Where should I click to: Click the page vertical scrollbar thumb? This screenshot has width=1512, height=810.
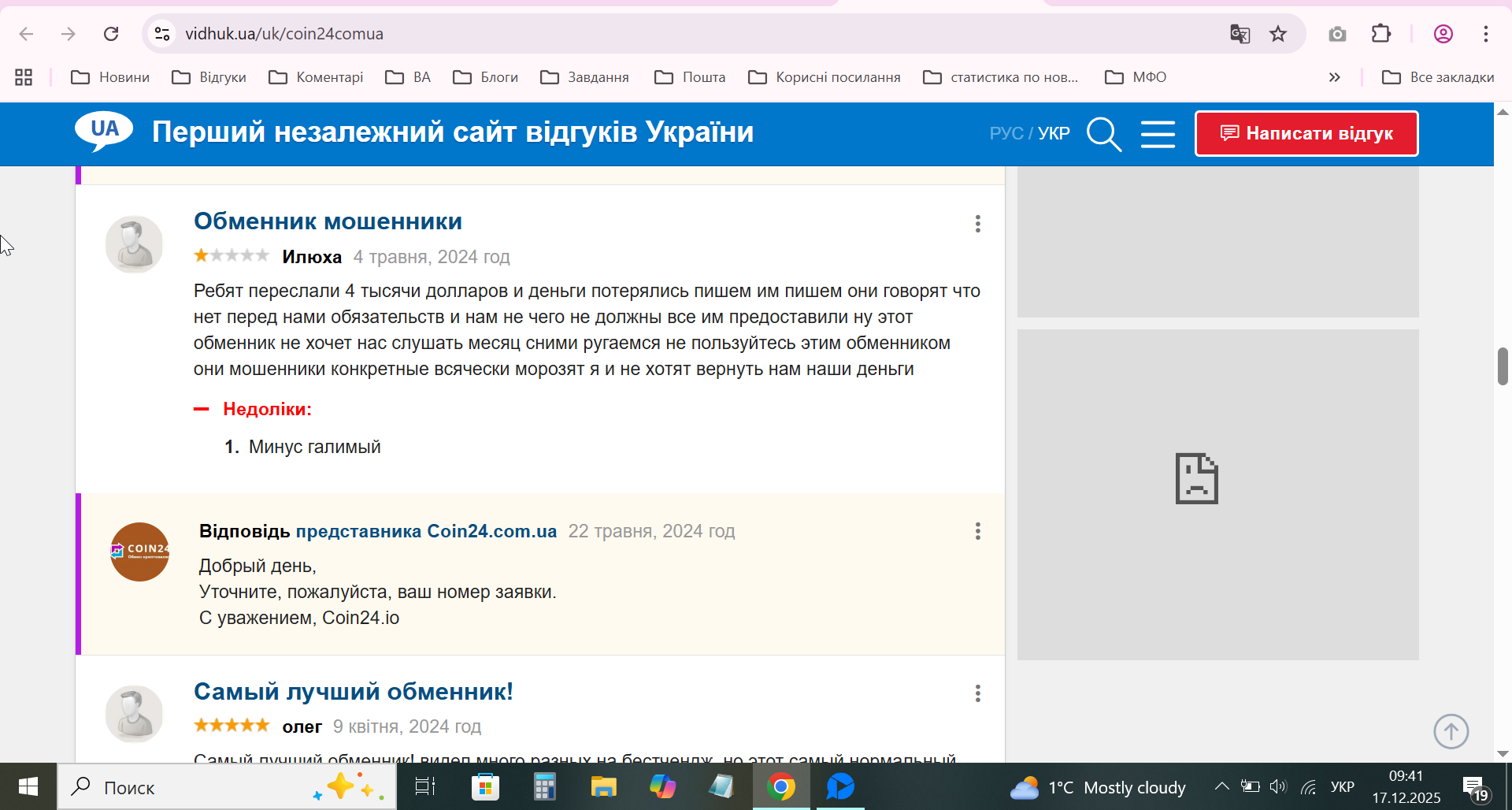pos(1503,366)
